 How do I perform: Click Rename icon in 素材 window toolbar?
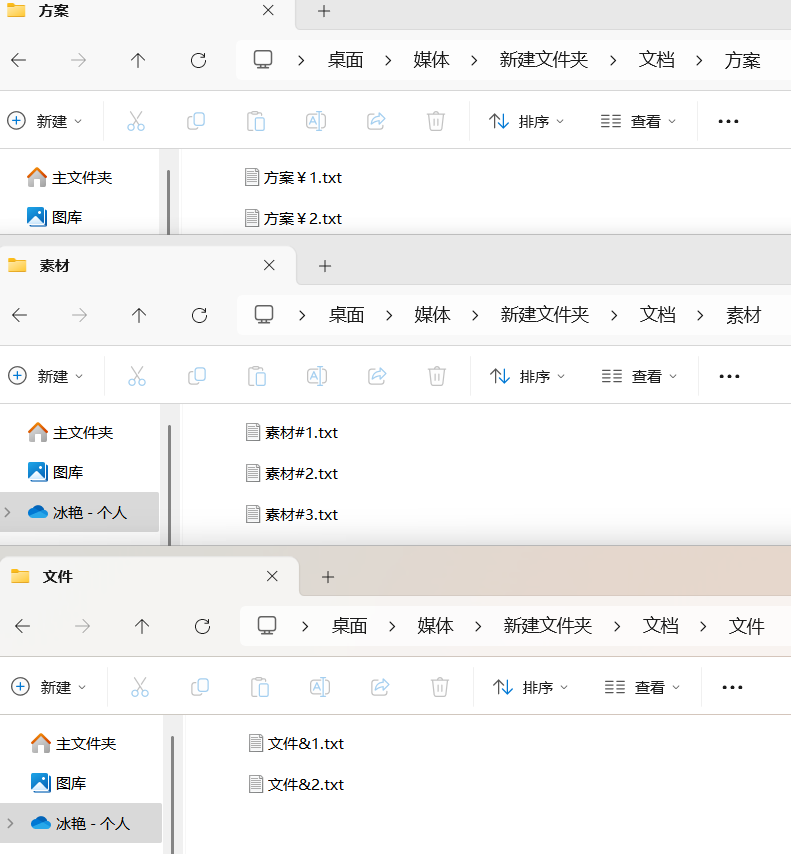(317, 376)
